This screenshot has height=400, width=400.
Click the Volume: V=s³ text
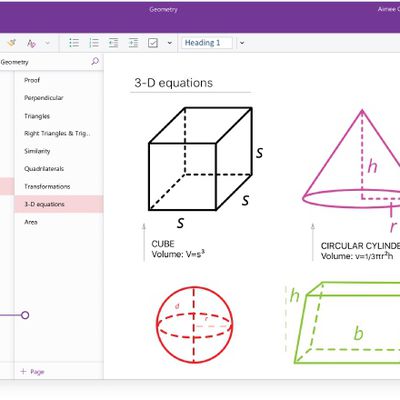pos(178,254)
